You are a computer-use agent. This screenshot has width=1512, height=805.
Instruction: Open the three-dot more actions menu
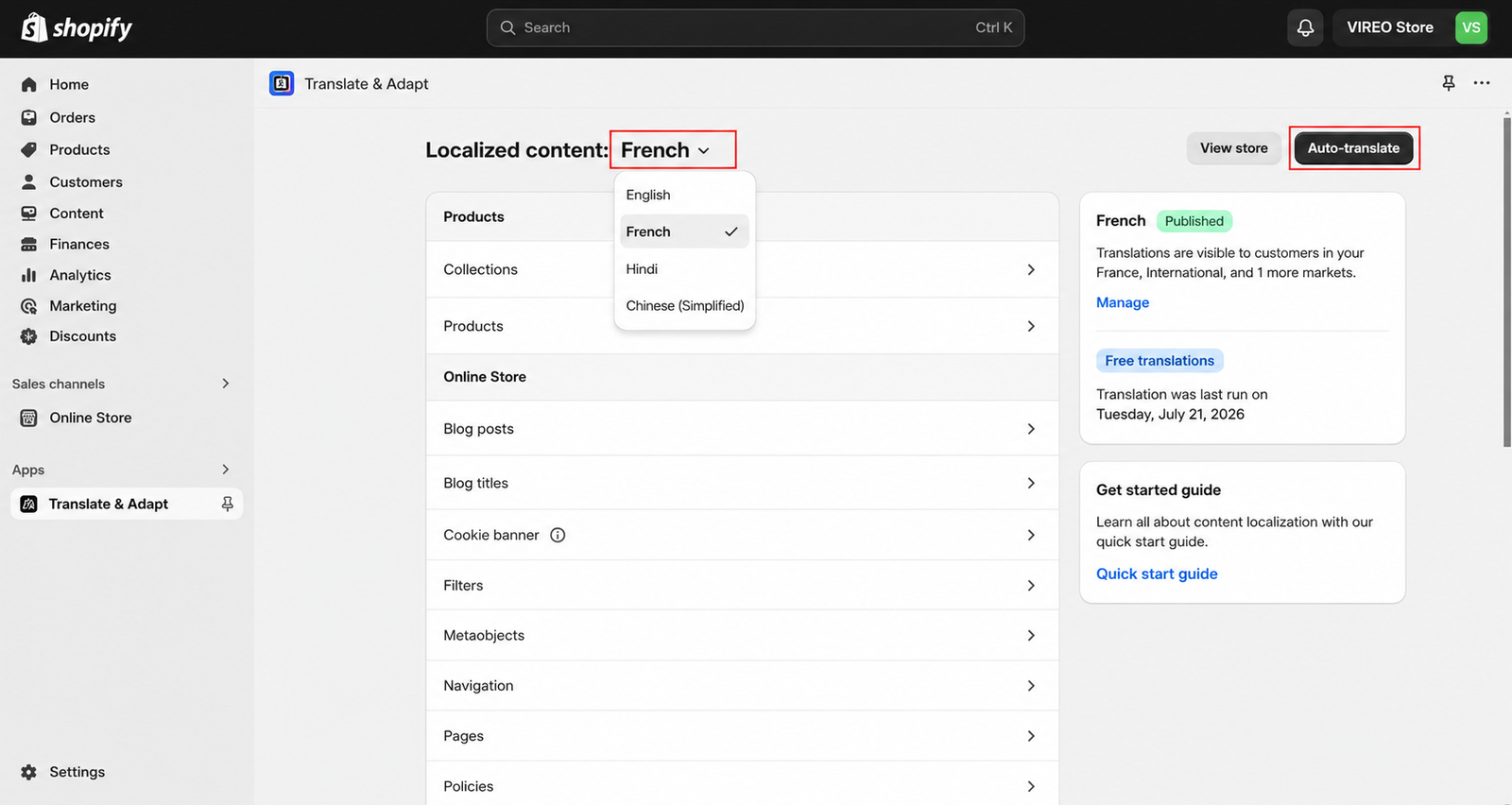[x=1482, y=83]
